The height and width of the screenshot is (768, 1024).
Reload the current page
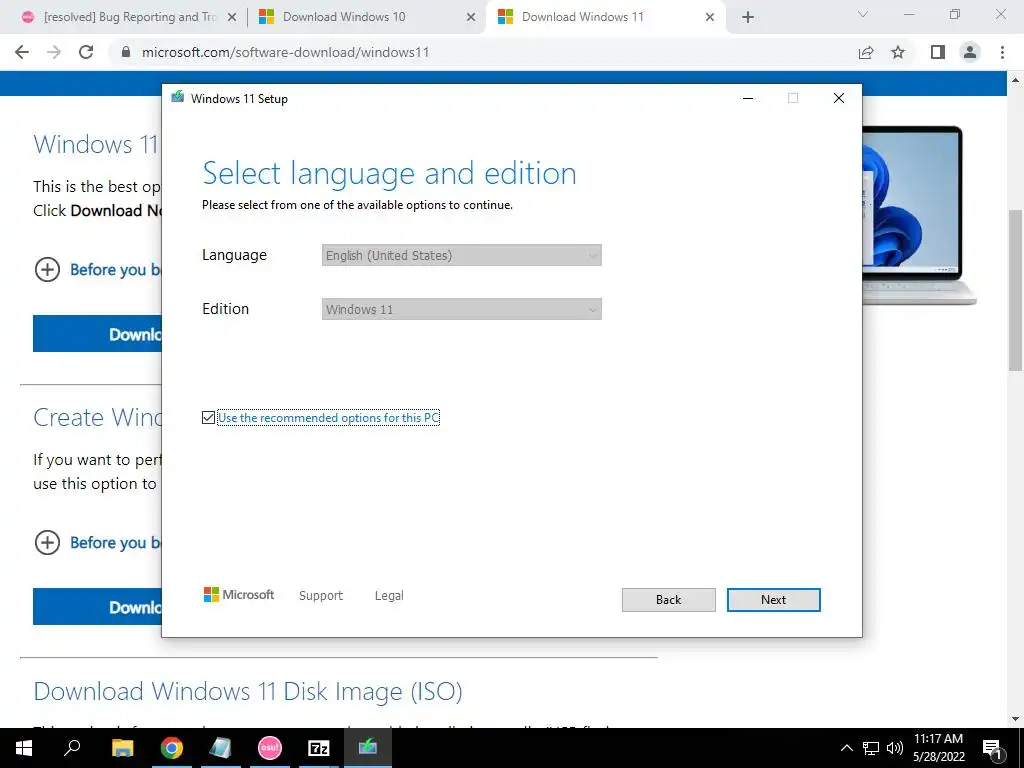86,52
